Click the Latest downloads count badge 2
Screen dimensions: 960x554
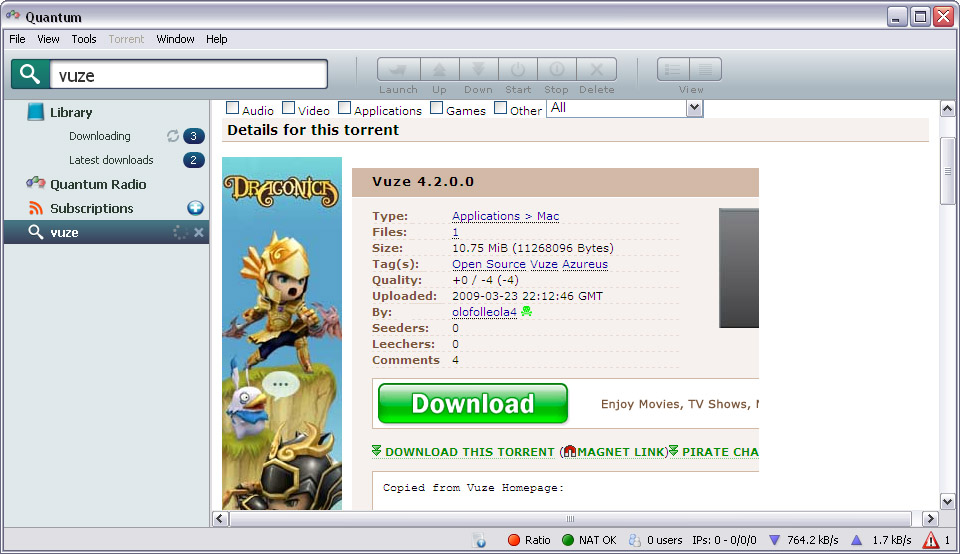pos(193,160)
